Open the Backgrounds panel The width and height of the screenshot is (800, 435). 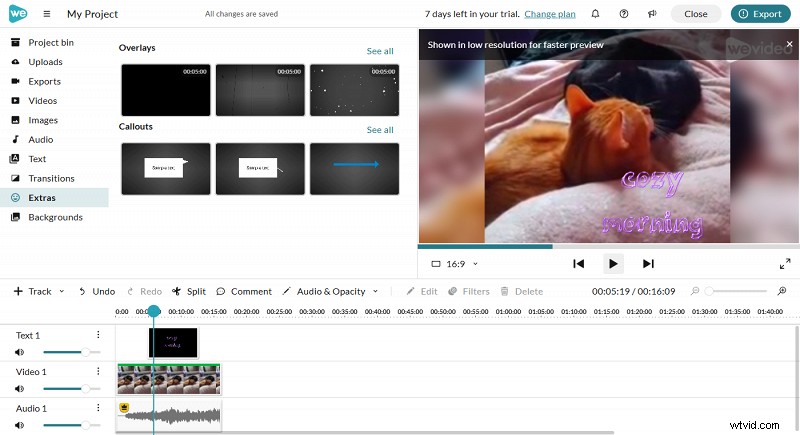click(54, 217)
